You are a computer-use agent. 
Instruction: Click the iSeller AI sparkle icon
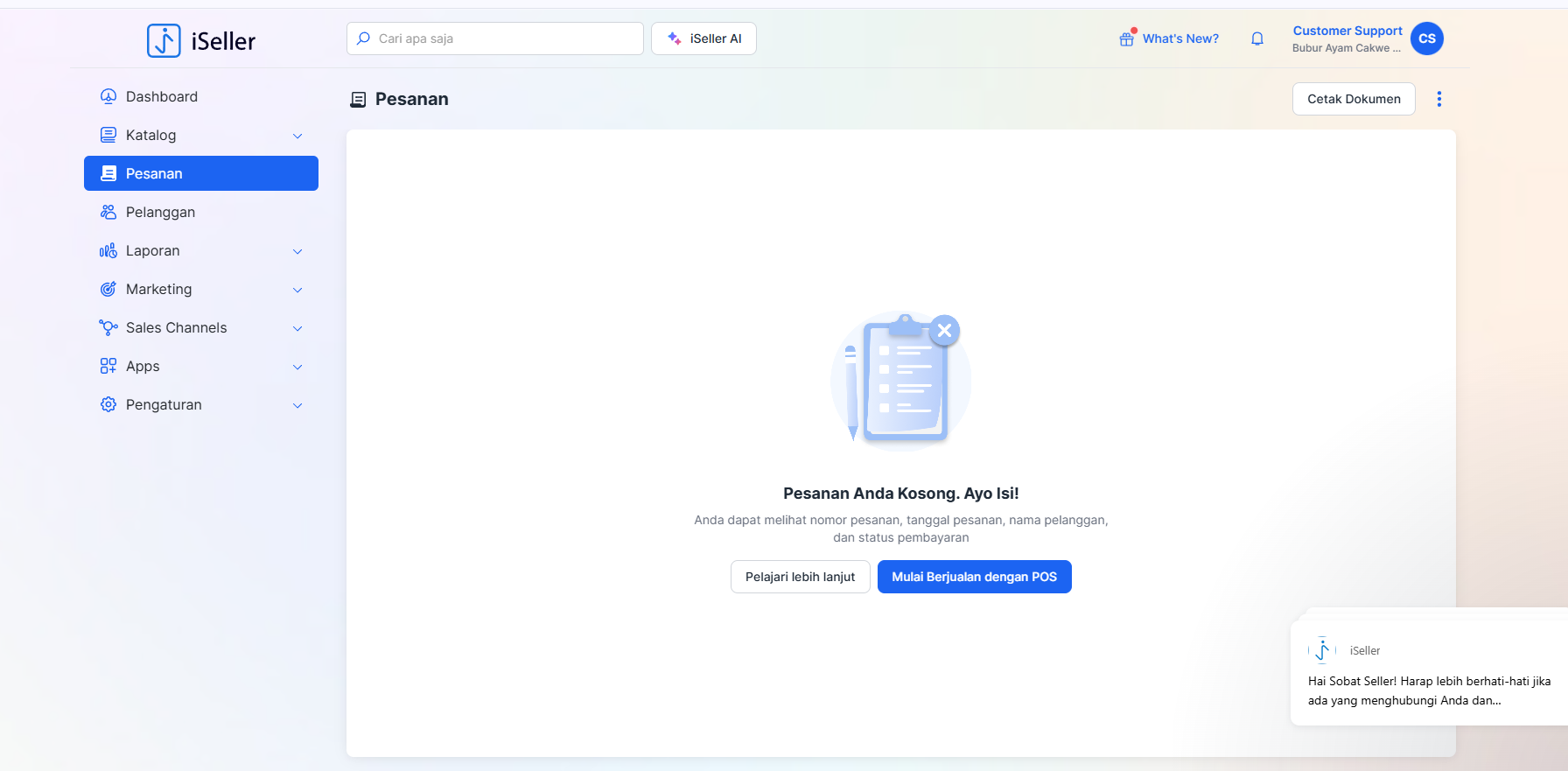click(x=675, y=39)
